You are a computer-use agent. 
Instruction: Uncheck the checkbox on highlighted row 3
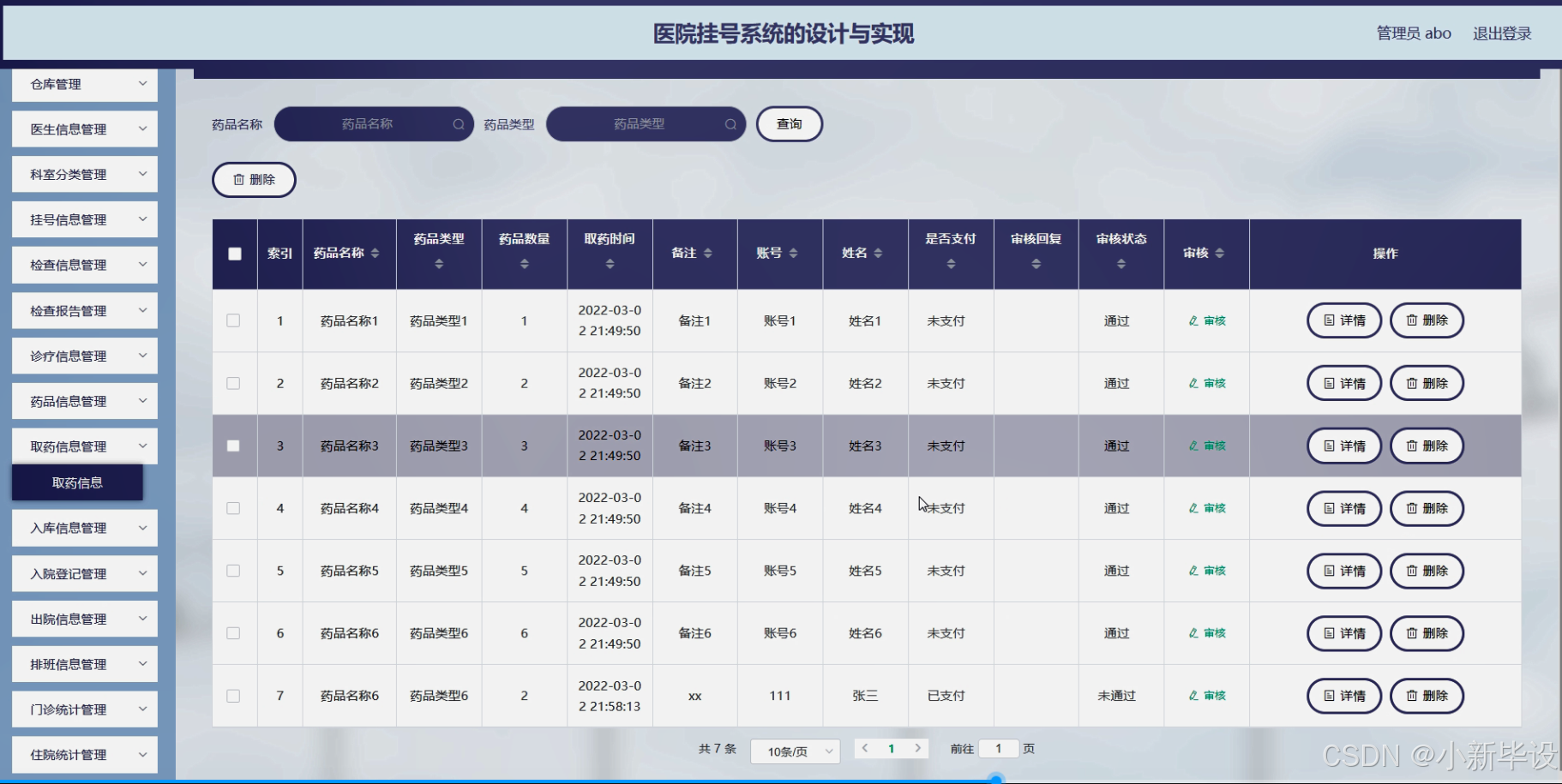[x=233, y=446]
